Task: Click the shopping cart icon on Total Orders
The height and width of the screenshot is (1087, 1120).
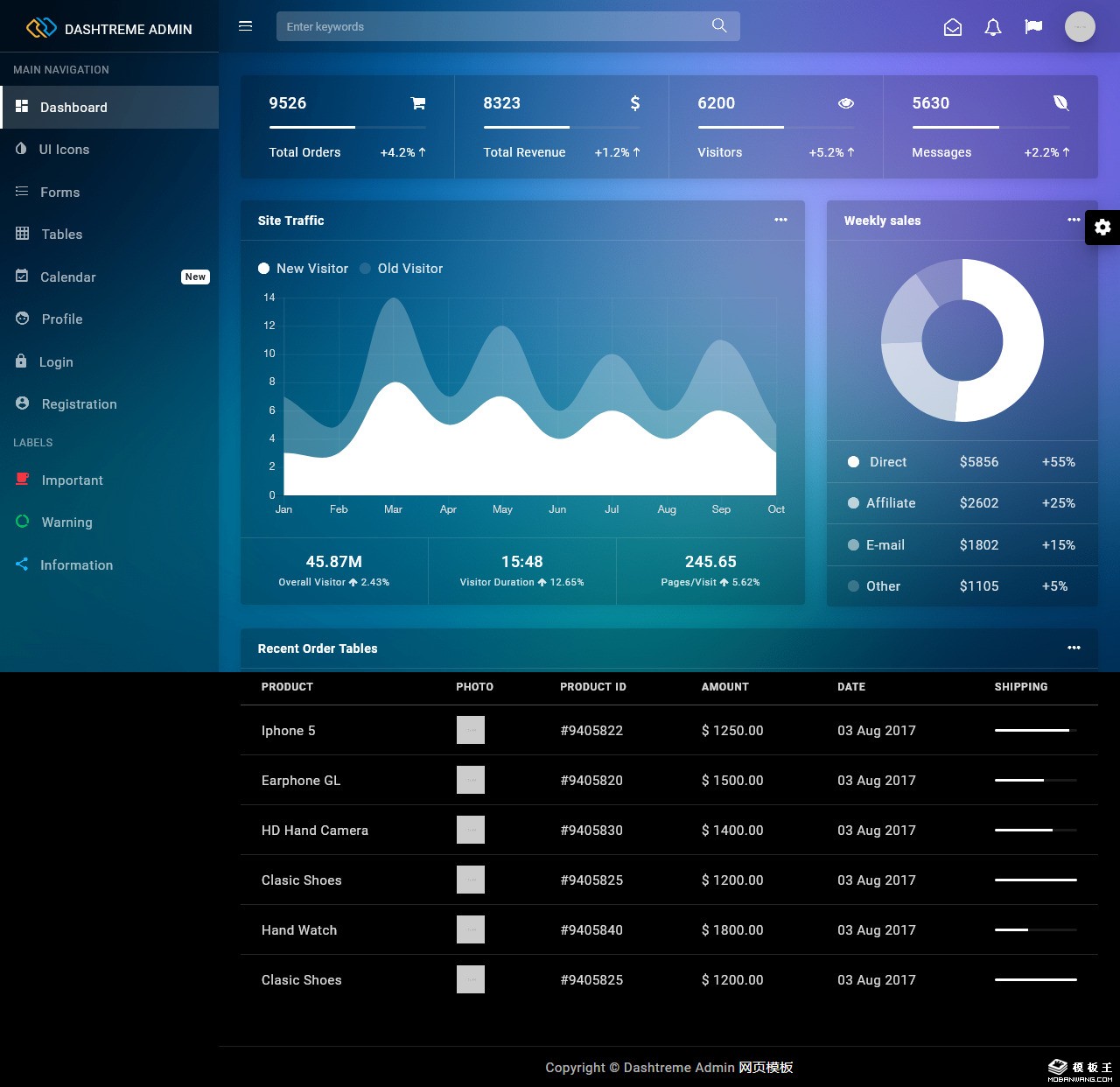Action: 418,103
